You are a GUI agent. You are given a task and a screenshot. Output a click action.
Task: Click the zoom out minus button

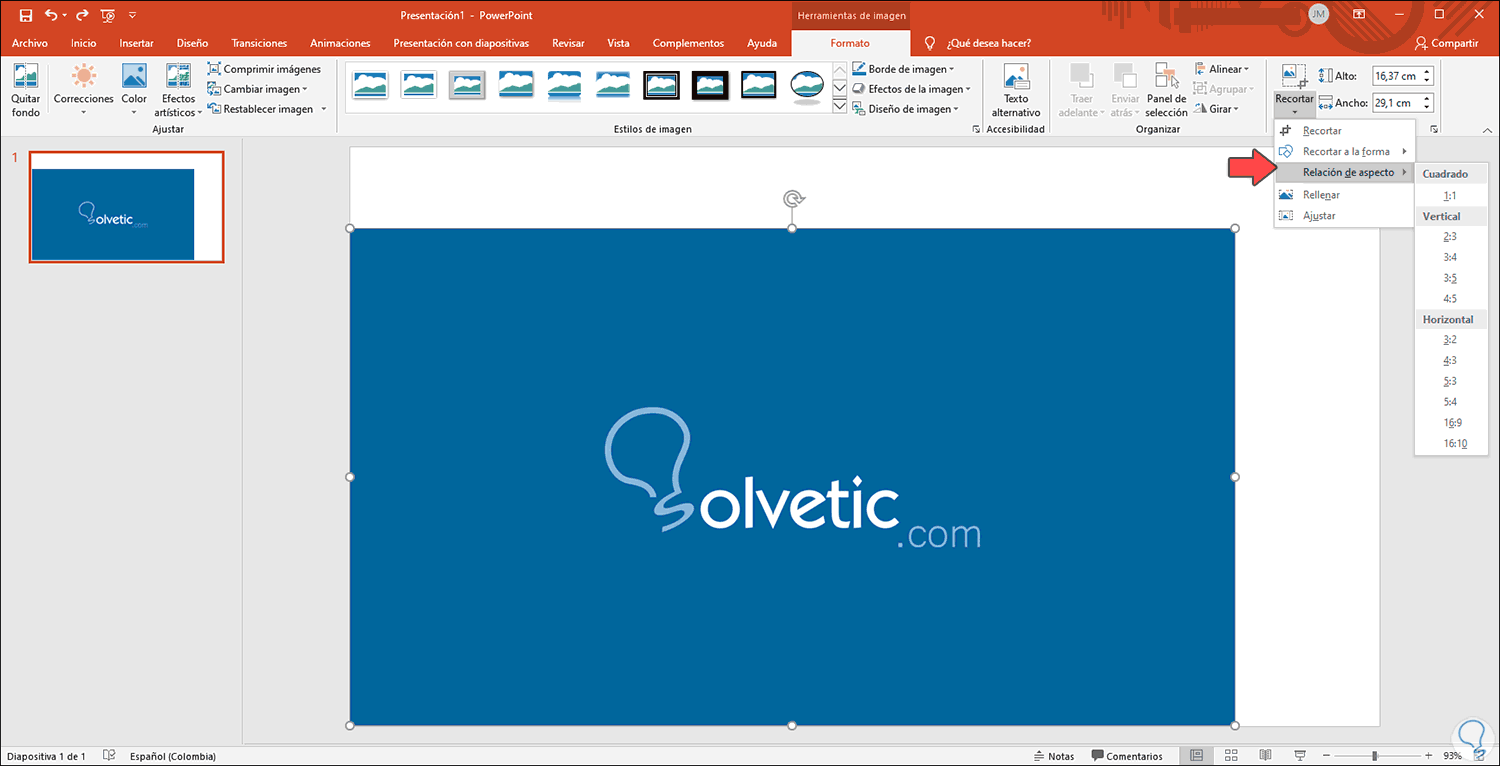[1325, 756]
